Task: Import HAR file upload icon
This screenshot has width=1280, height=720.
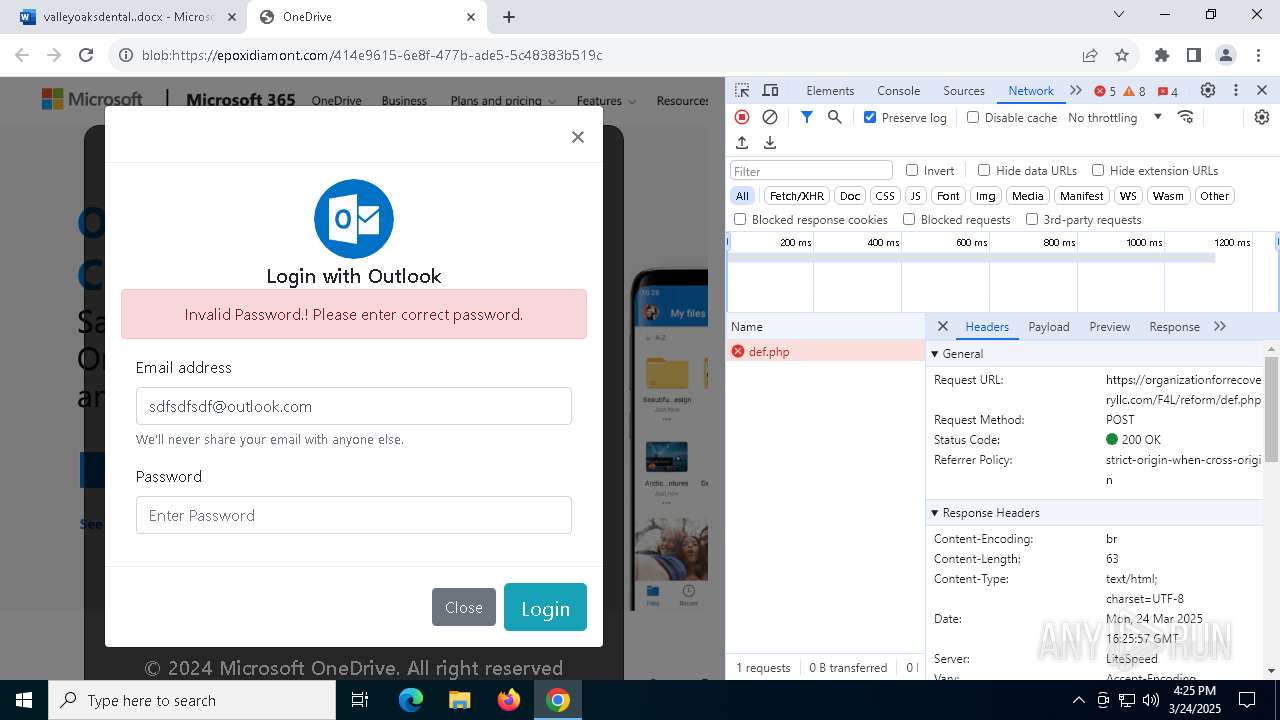Action: click(742, 143)
